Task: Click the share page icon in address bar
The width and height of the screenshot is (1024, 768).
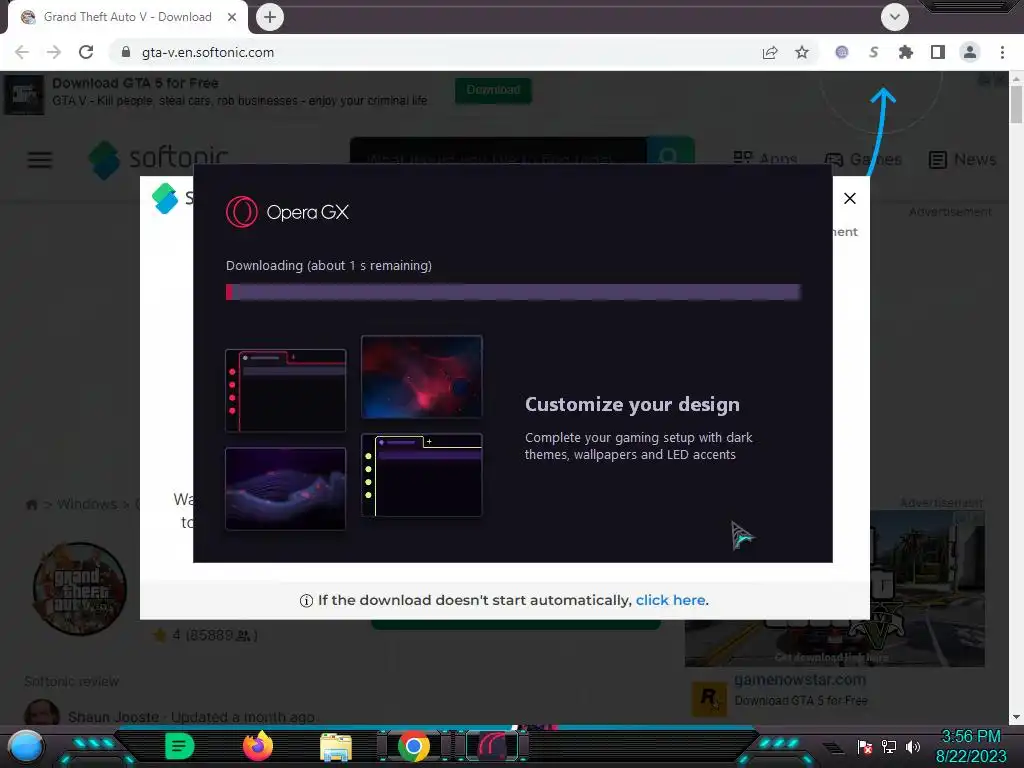Action: (x=770, y=52)
